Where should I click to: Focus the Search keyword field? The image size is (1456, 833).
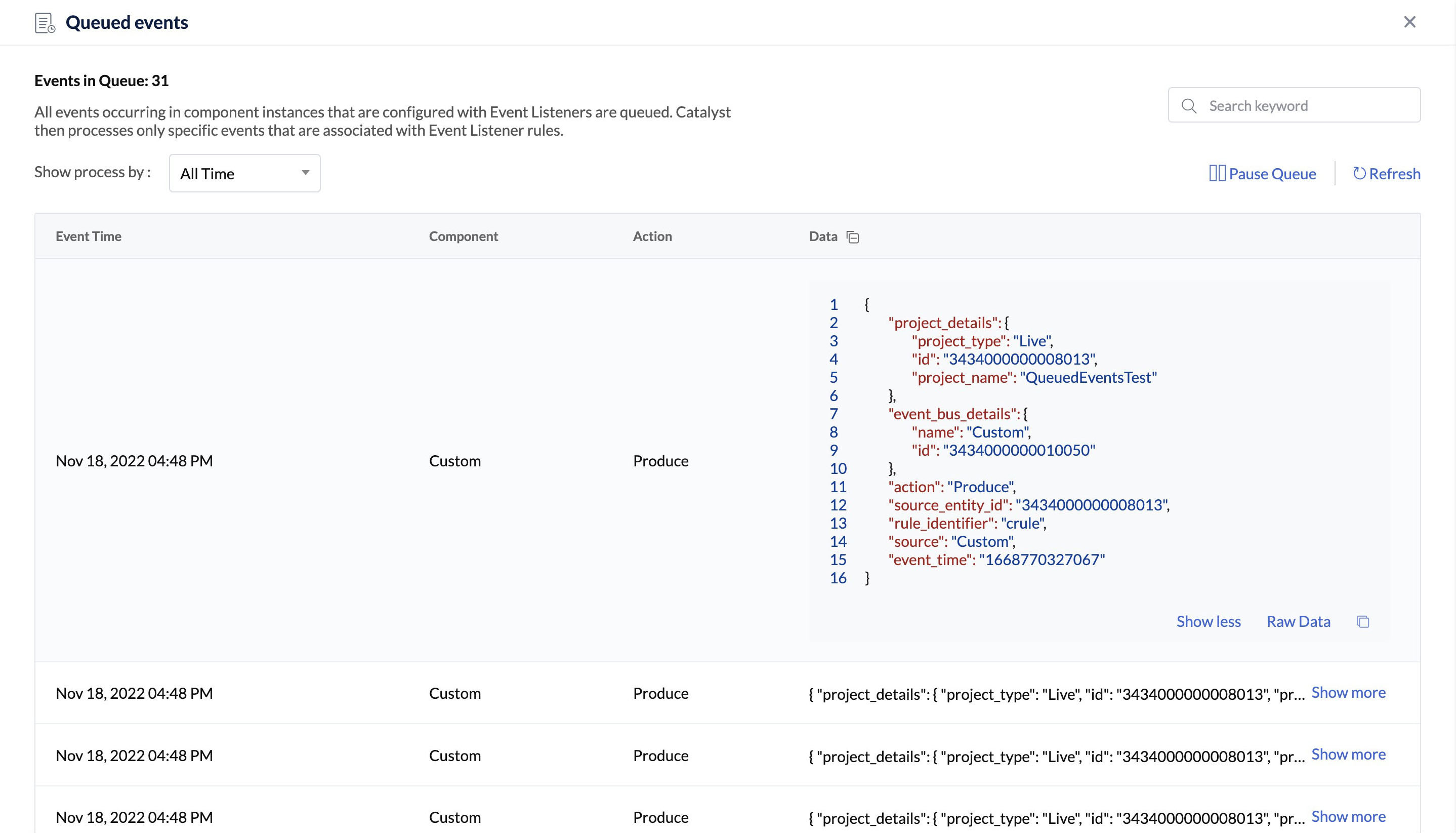point(1294,105)
